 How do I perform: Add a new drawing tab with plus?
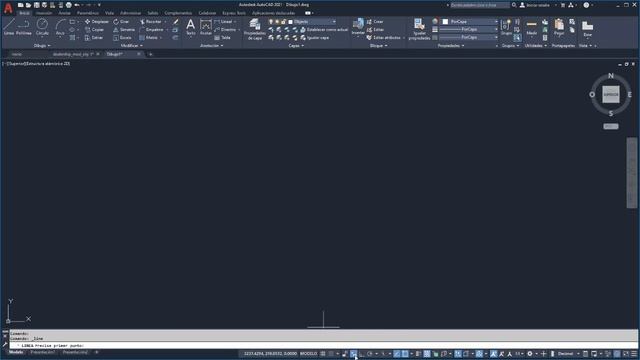(x=150, y=54)
